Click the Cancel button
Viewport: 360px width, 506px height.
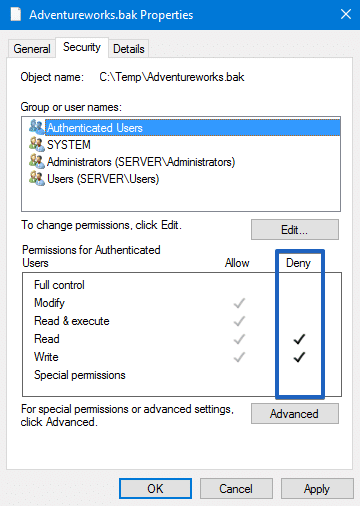tap(236, 489)
